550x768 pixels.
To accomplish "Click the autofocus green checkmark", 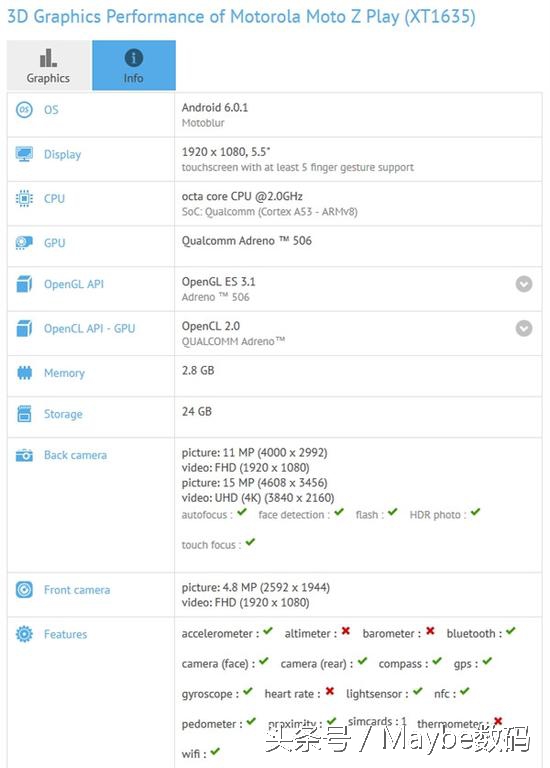I will [242, 512].
